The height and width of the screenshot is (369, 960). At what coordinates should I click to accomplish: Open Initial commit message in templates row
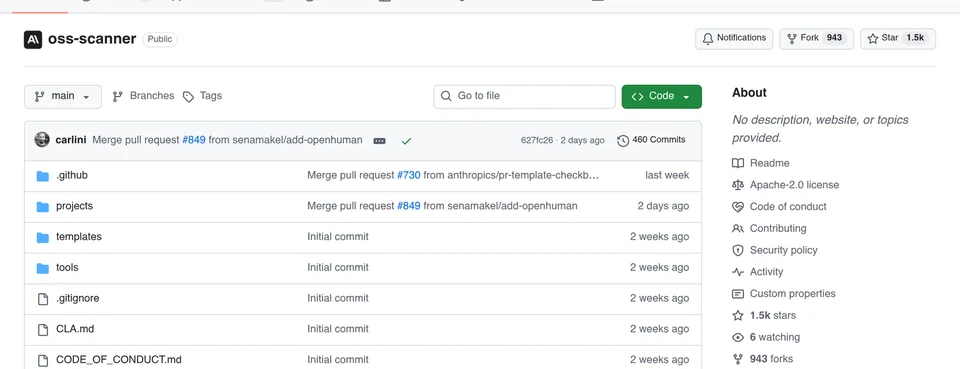[x=338, y=237]
